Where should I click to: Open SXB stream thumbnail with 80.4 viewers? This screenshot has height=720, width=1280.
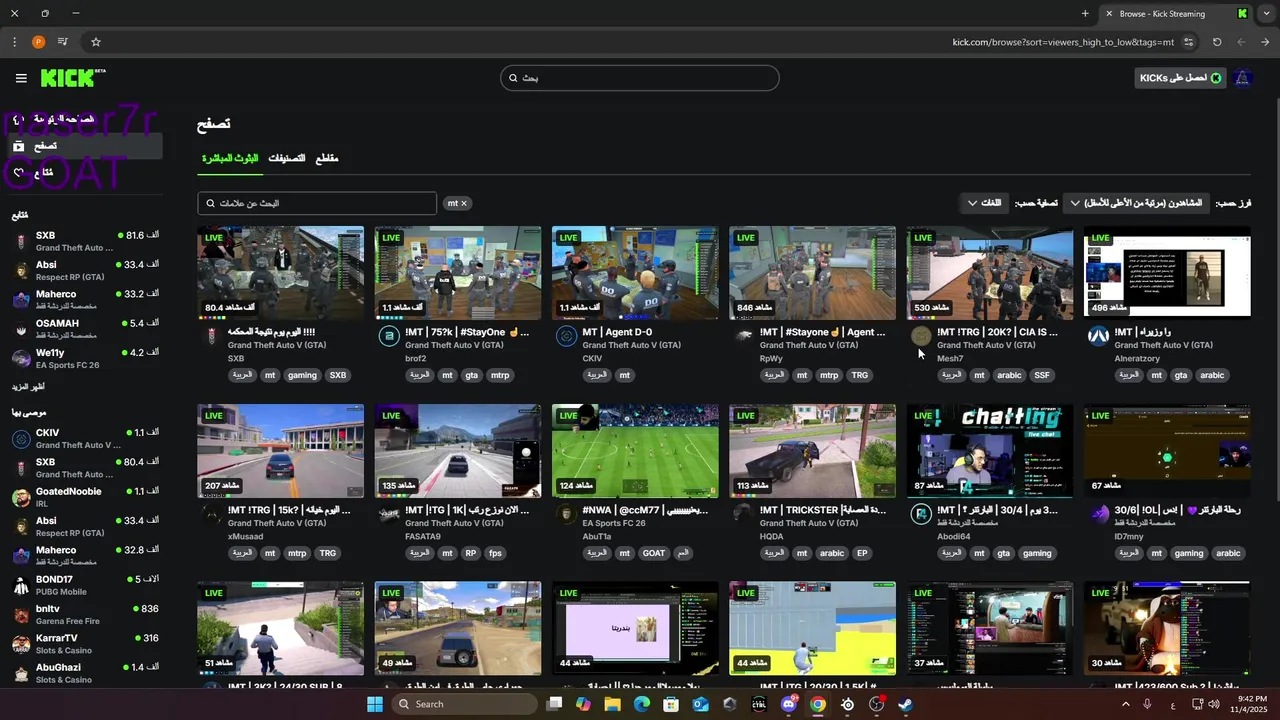(x=281, y=273)
